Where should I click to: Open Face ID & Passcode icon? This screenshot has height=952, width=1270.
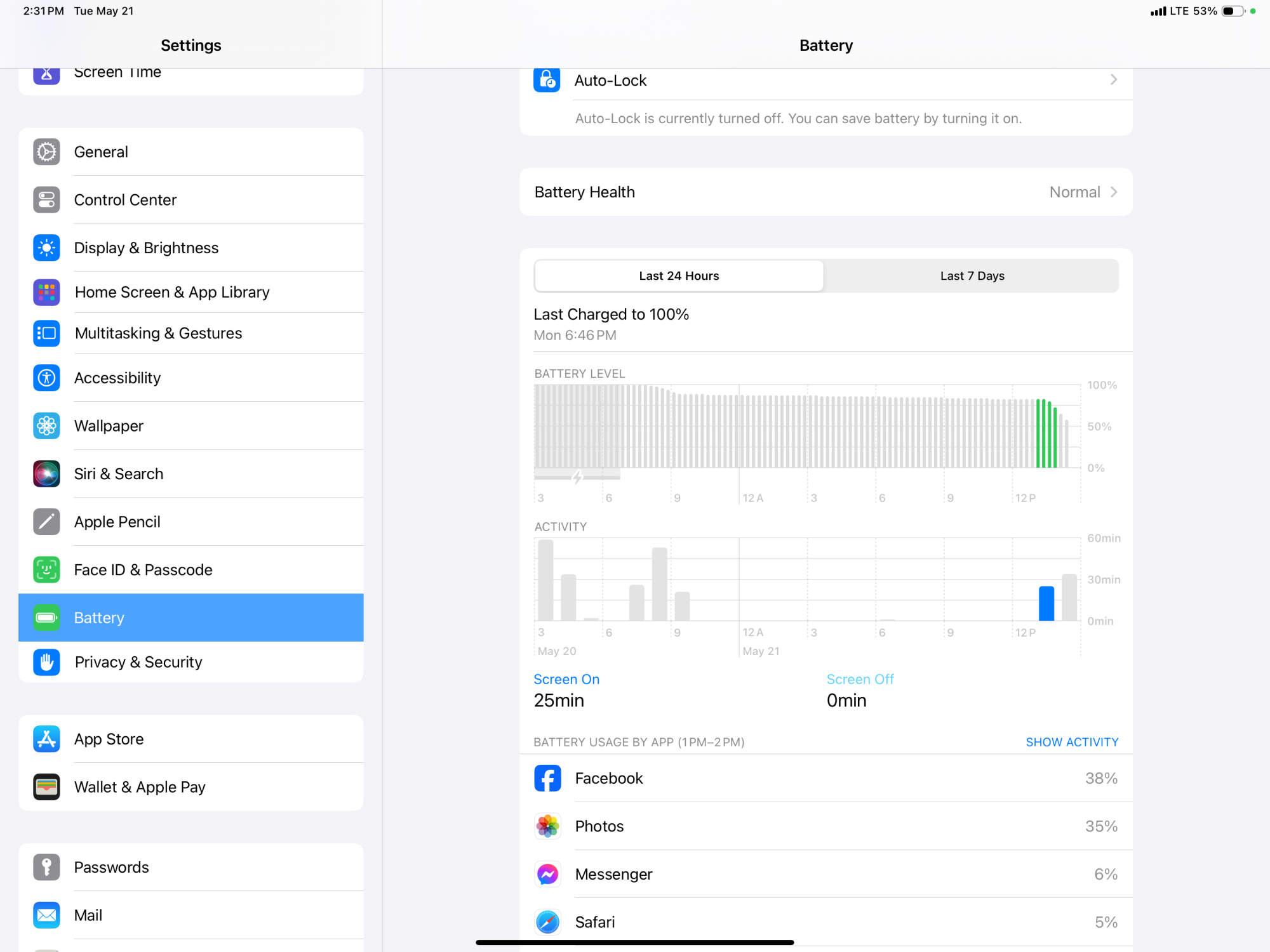click(x=46, y=569)
